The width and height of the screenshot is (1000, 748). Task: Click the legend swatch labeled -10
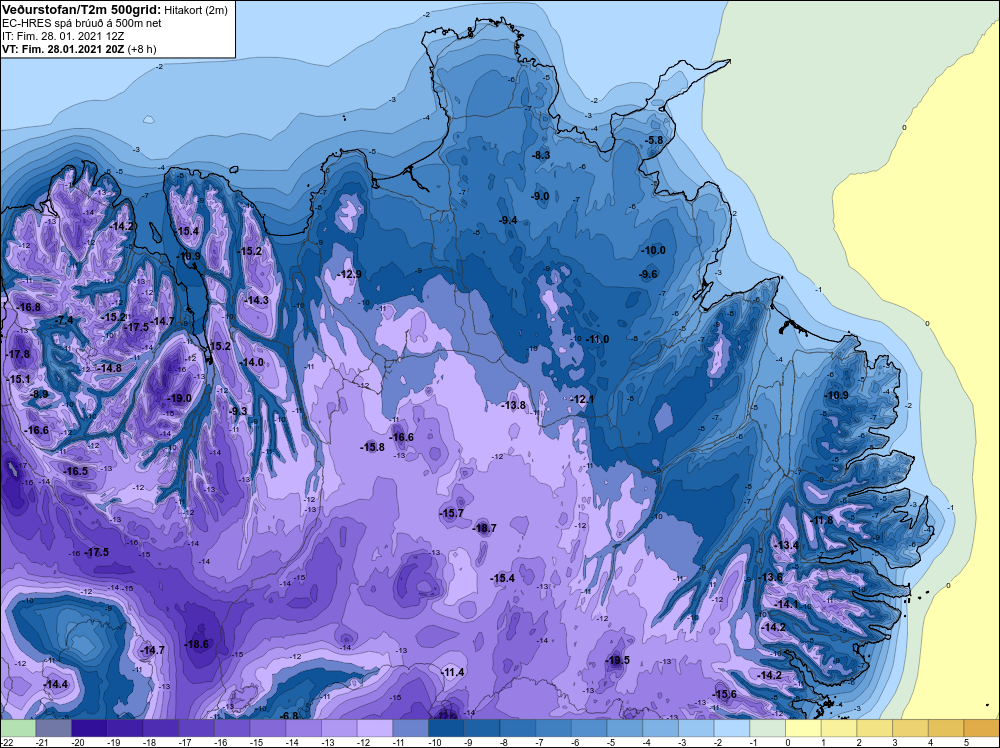tap(446, 728)
